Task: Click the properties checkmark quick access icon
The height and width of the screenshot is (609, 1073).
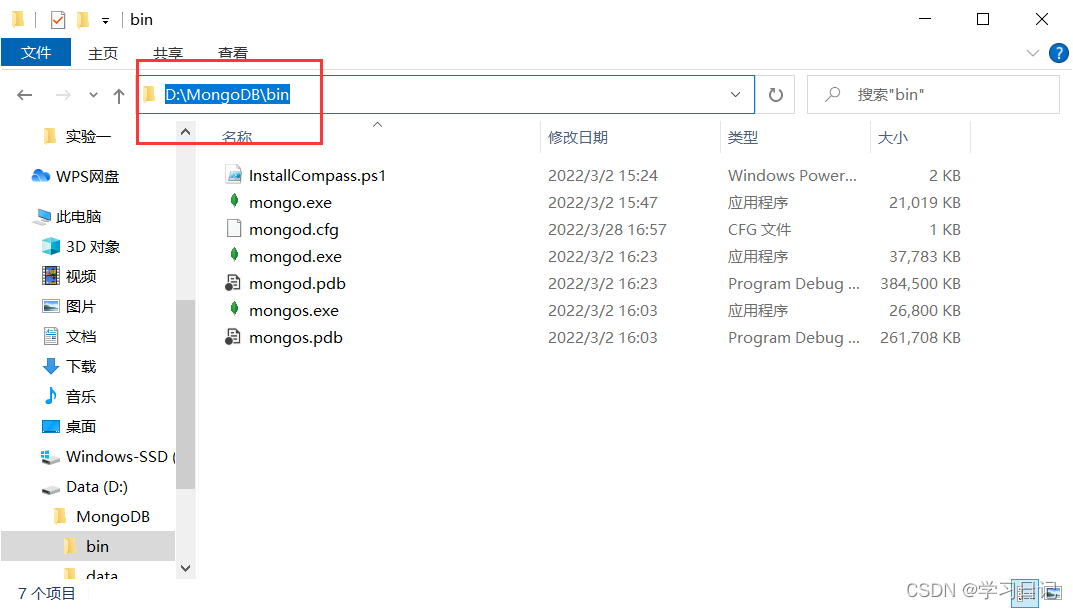Action: (x=57, y=20)
